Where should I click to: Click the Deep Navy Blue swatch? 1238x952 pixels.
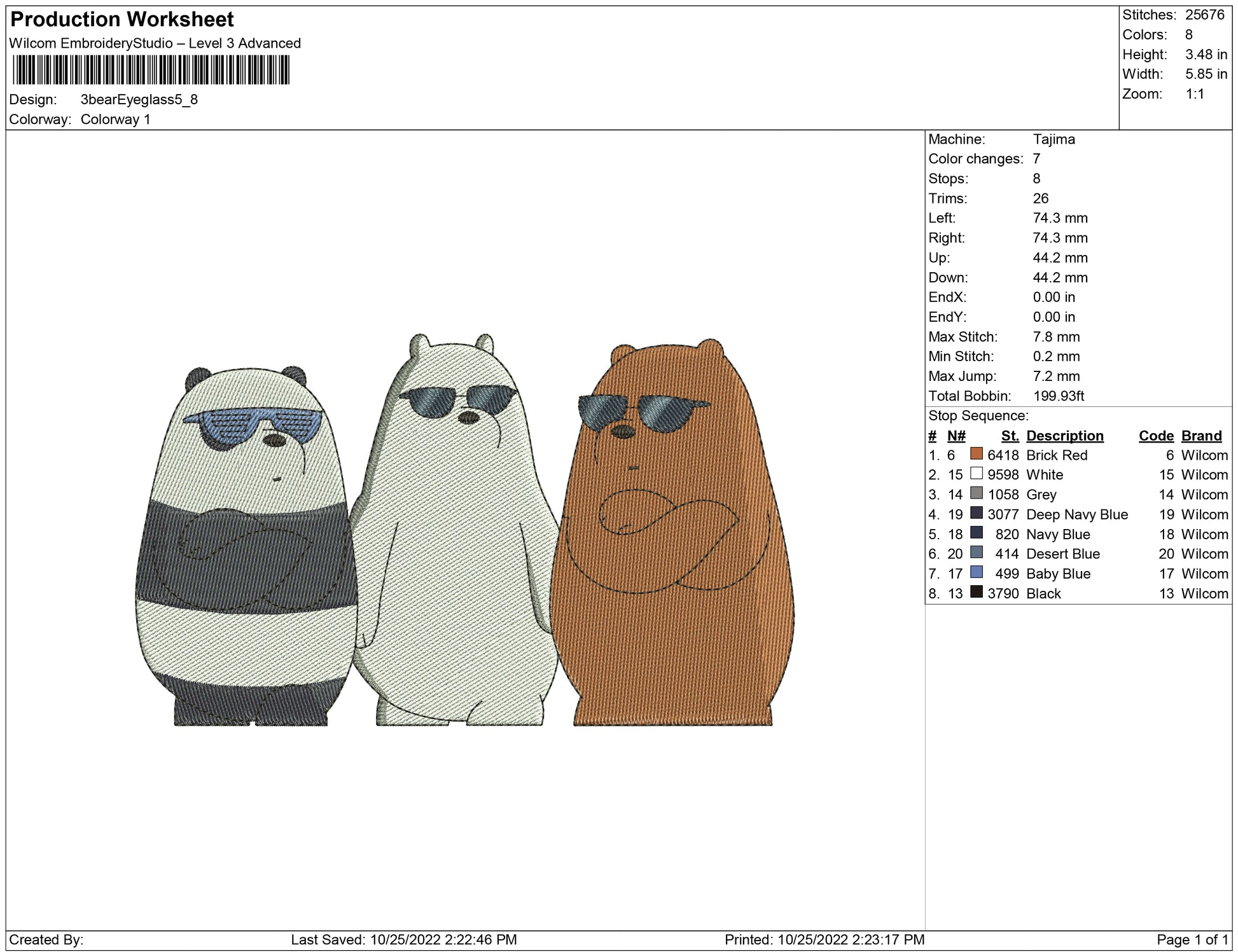coord(976,513)
